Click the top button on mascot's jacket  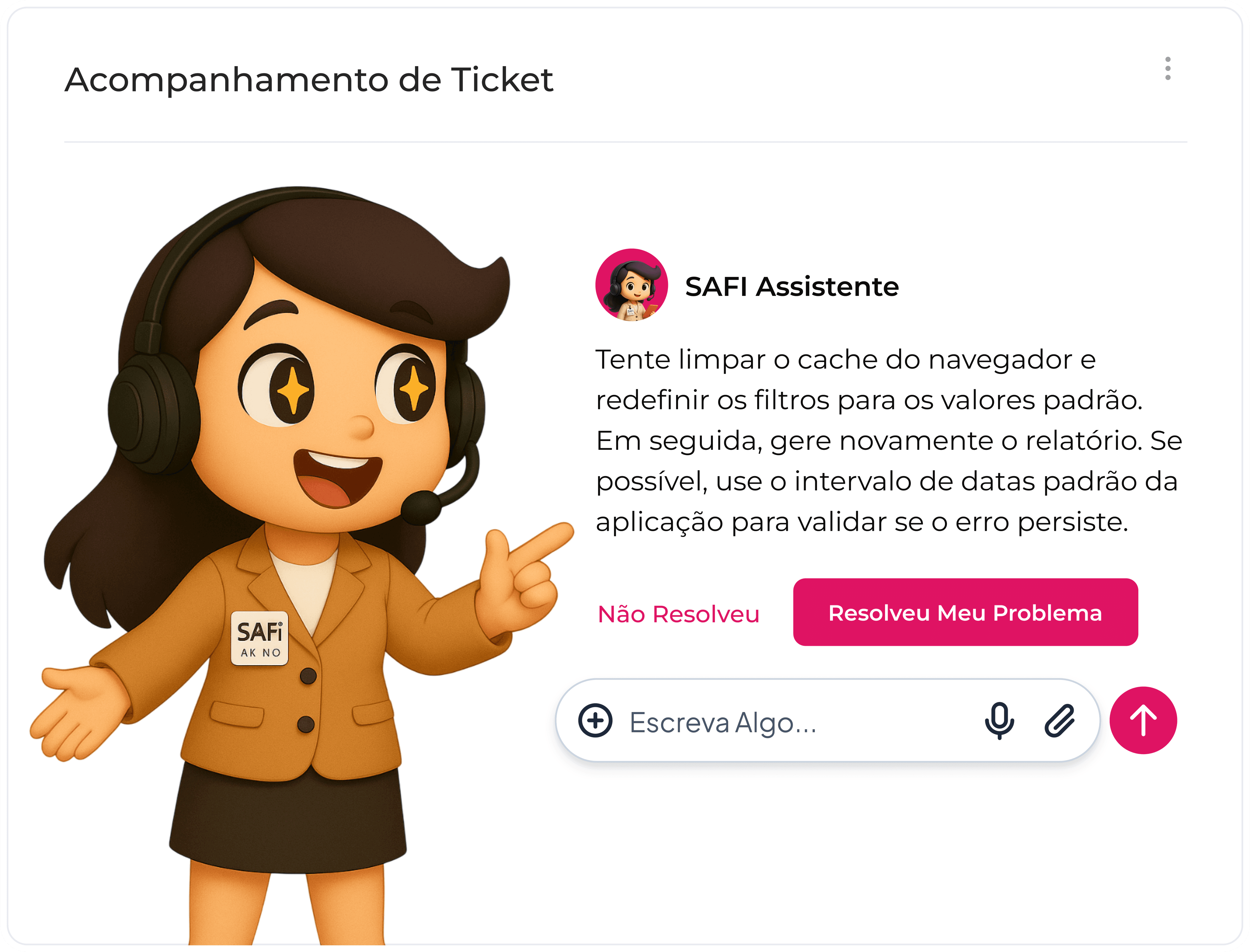coord(308,675)
